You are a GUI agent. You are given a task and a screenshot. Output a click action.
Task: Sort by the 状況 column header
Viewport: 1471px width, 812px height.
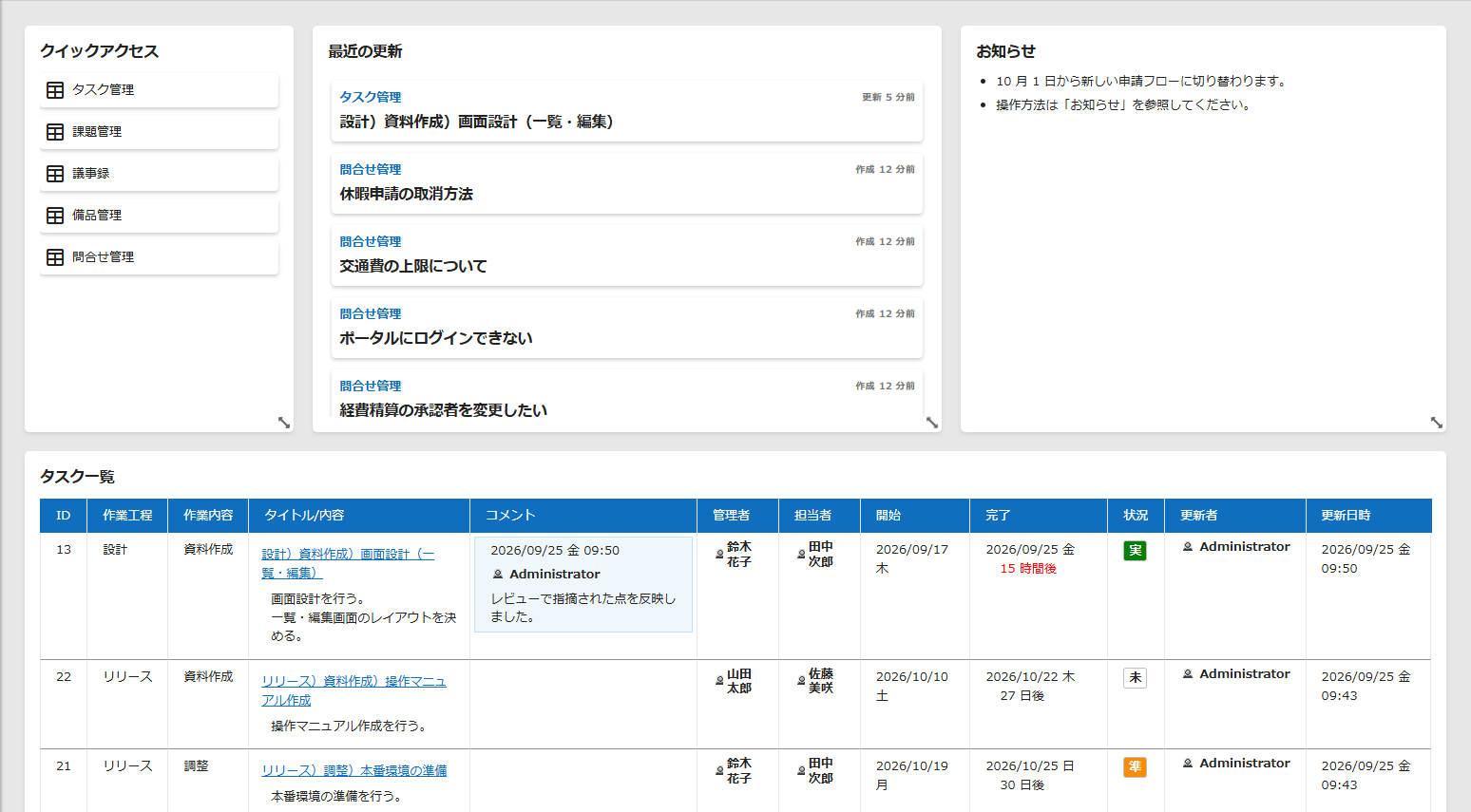coord(1136,516)
